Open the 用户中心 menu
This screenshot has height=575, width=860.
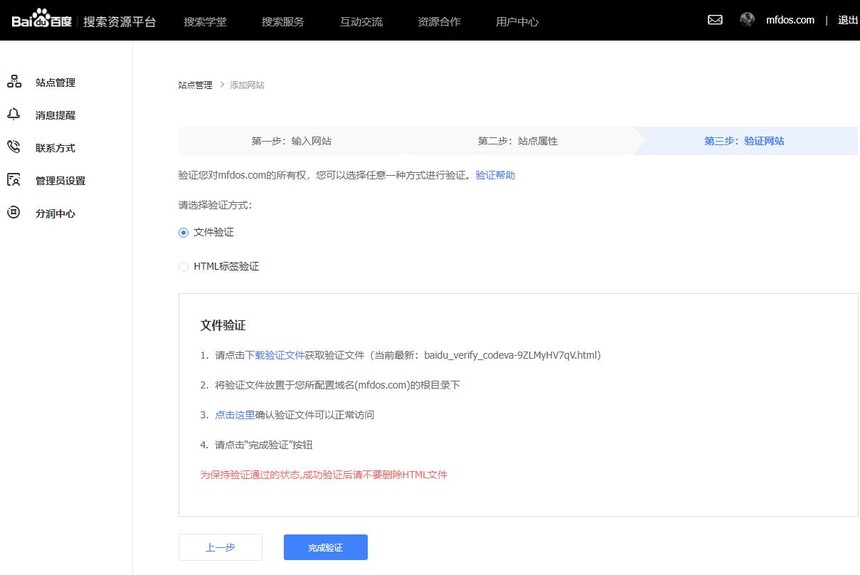pyautogui.click(x=517, y=21)
